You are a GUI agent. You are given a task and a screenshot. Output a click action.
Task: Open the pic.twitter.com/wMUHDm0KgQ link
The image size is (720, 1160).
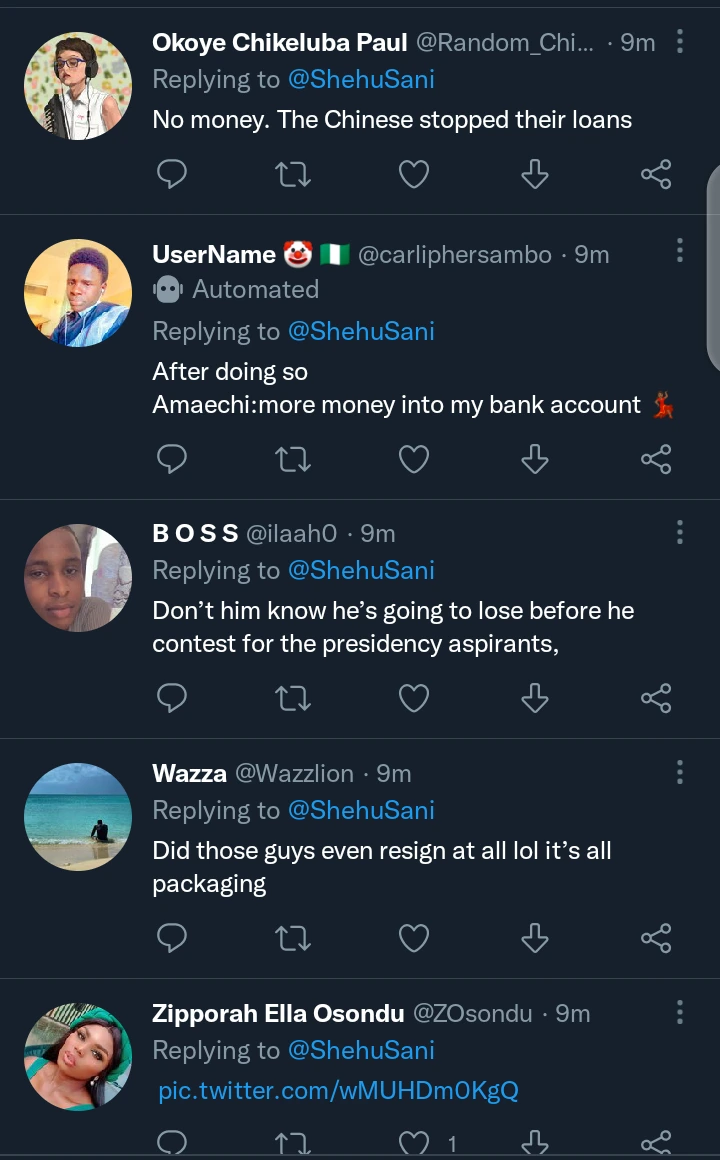click(x=338, y=1090)
